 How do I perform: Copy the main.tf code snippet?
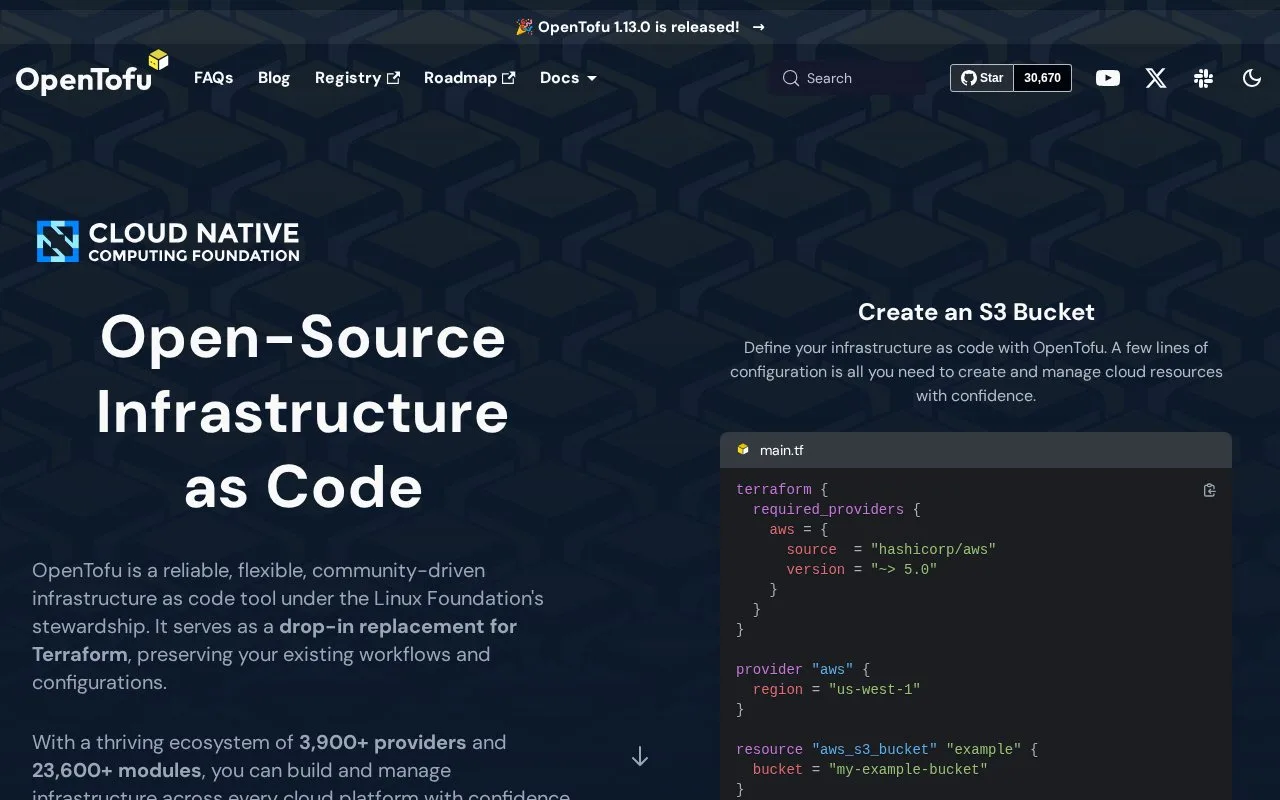1209,490
